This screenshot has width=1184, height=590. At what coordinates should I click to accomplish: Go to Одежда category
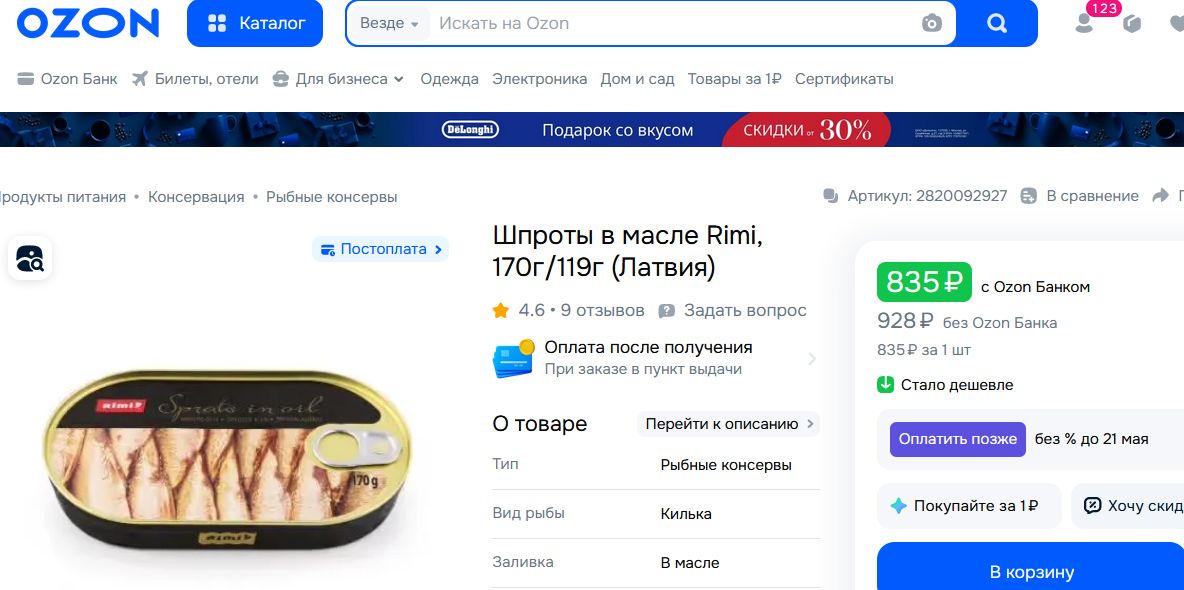pyautogui.click(x=449, y=79)
